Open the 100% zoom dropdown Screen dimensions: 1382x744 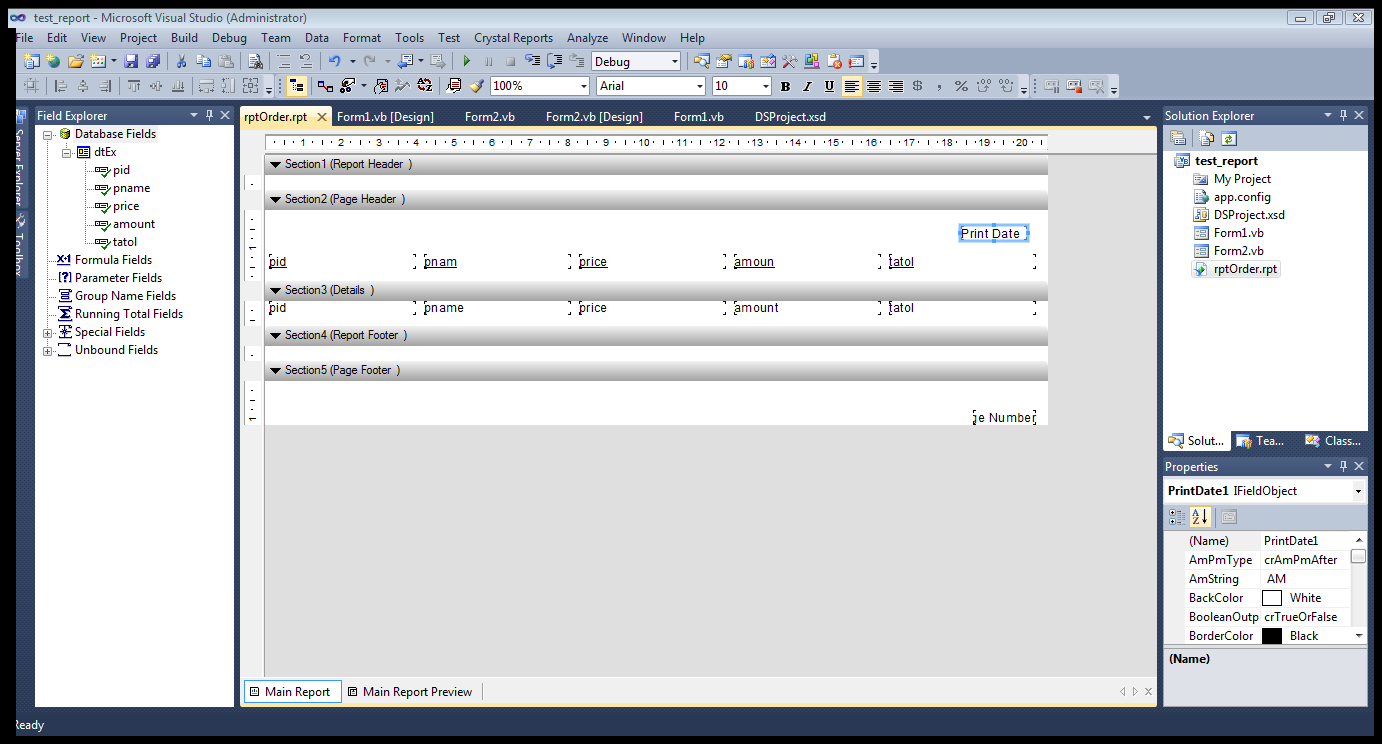coord(584,86)
